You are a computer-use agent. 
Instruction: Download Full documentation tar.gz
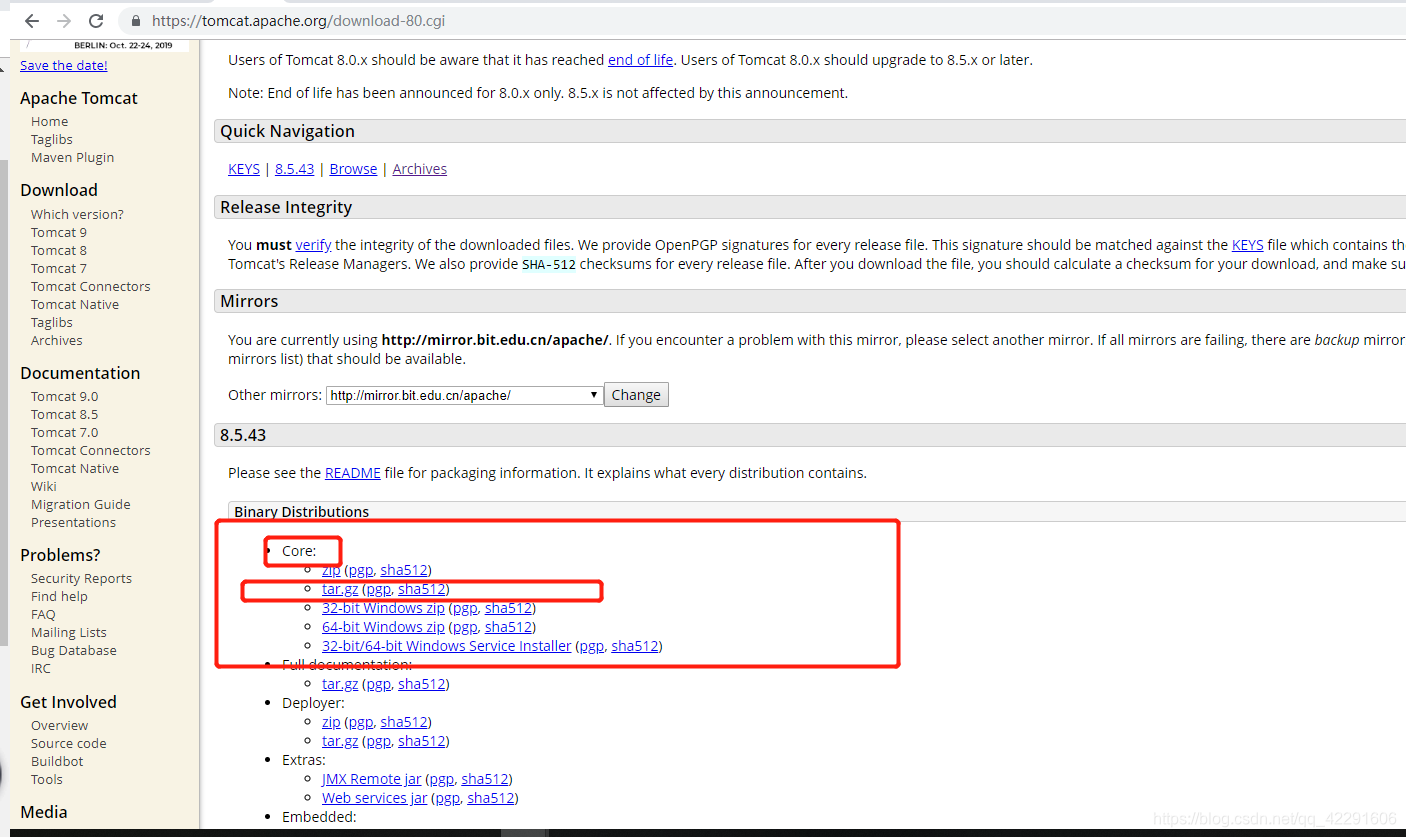tap(340, 684)
